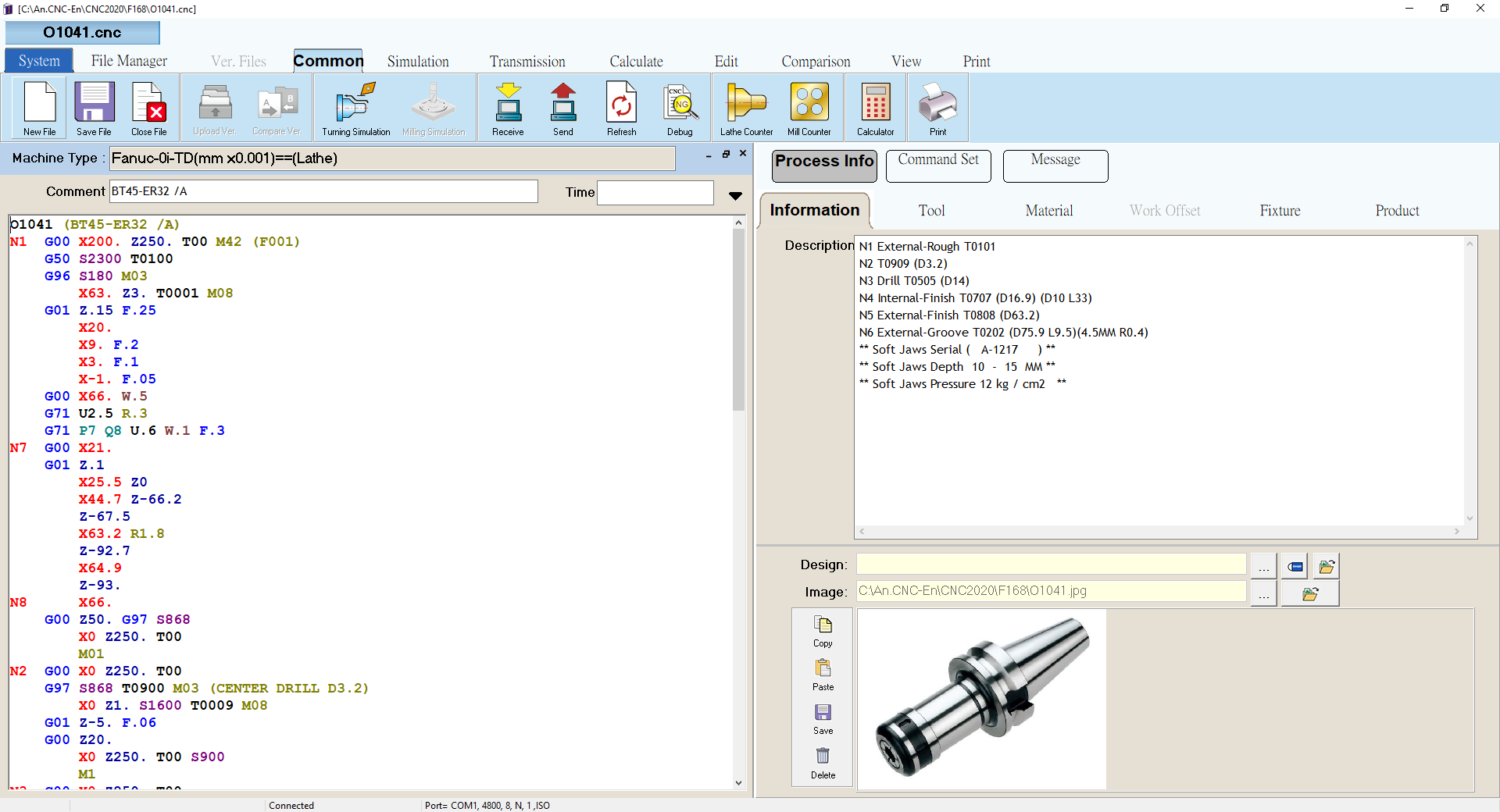Refresh the CNC program view

pyautogui.click(x=621, y=109)
